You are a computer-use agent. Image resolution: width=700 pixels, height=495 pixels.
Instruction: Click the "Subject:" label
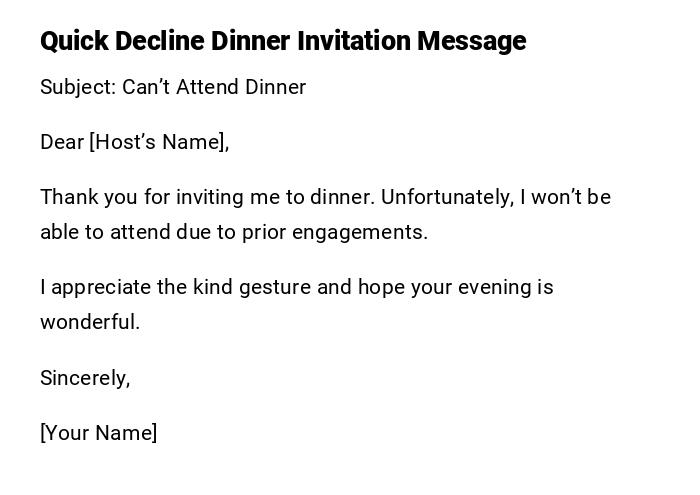78,87
